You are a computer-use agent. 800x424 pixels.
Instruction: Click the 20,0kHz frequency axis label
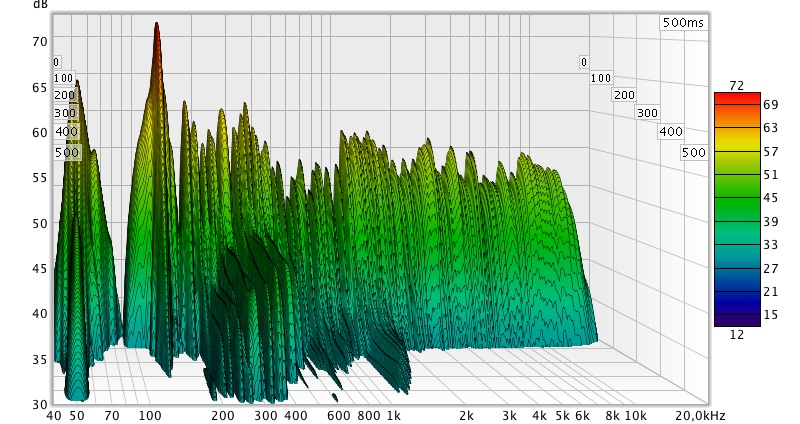pyautogui.click(x=701, y=416)
